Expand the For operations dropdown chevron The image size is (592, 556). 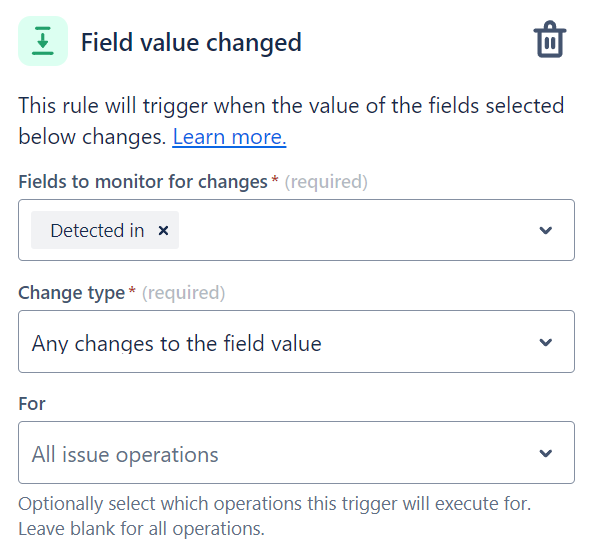point(546,453)
